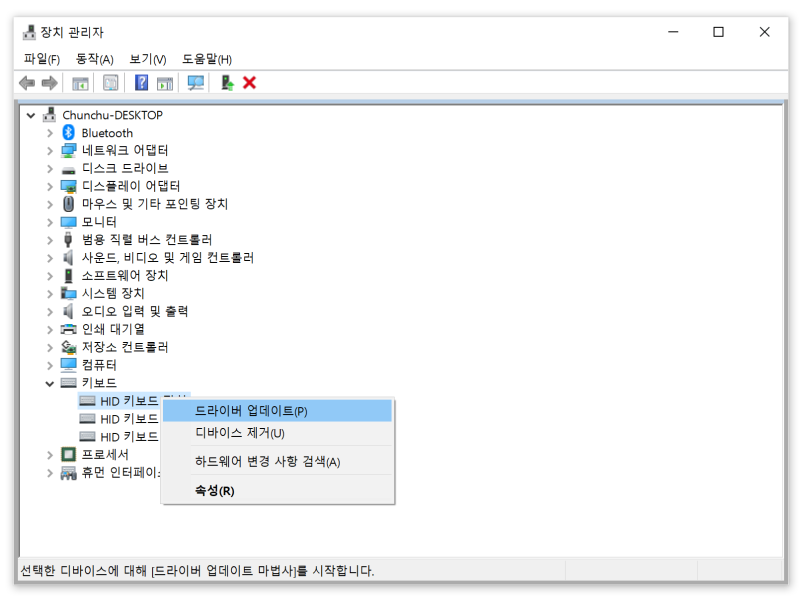Screen dimensions: 800x599
Task: Open the 파일(F) menu
Action: [x=42, y=59]
